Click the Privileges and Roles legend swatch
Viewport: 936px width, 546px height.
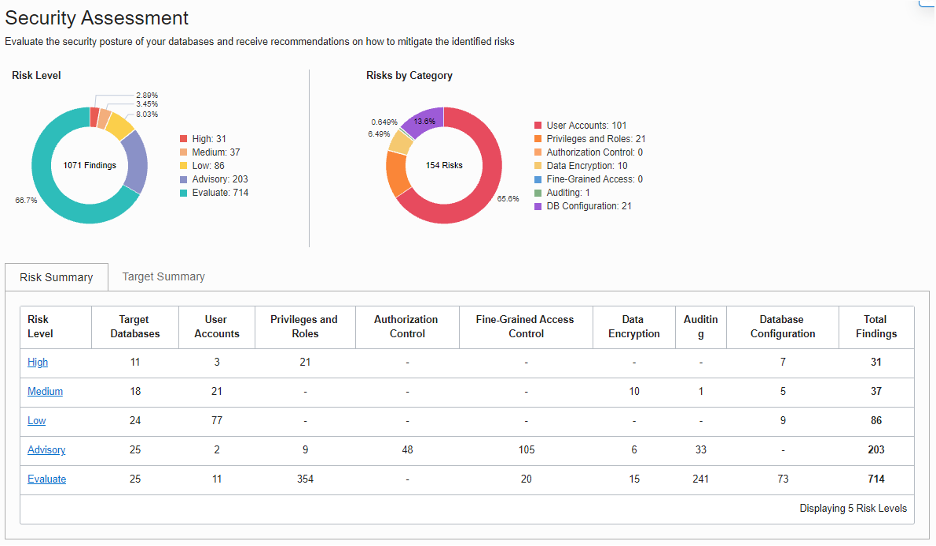point(538,139)
